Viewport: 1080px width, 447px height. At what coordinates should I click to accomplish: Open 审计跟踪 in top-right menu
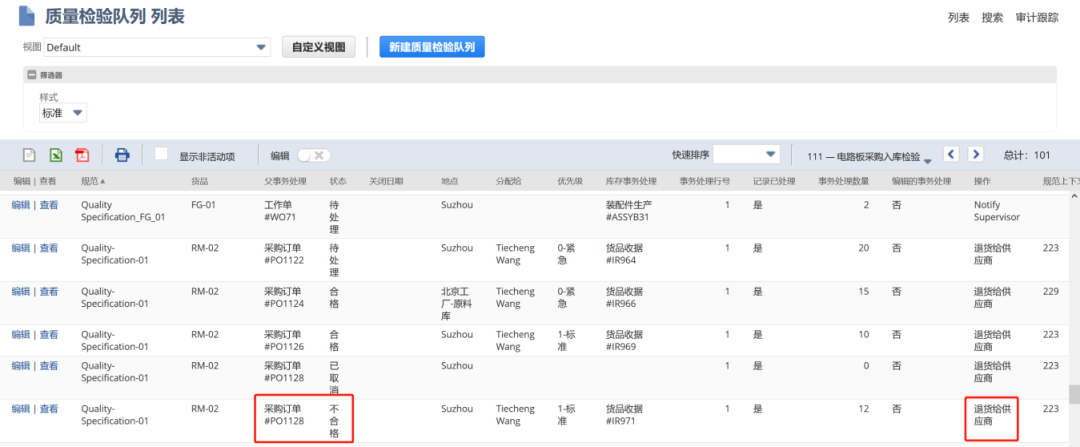(1037, 18)
